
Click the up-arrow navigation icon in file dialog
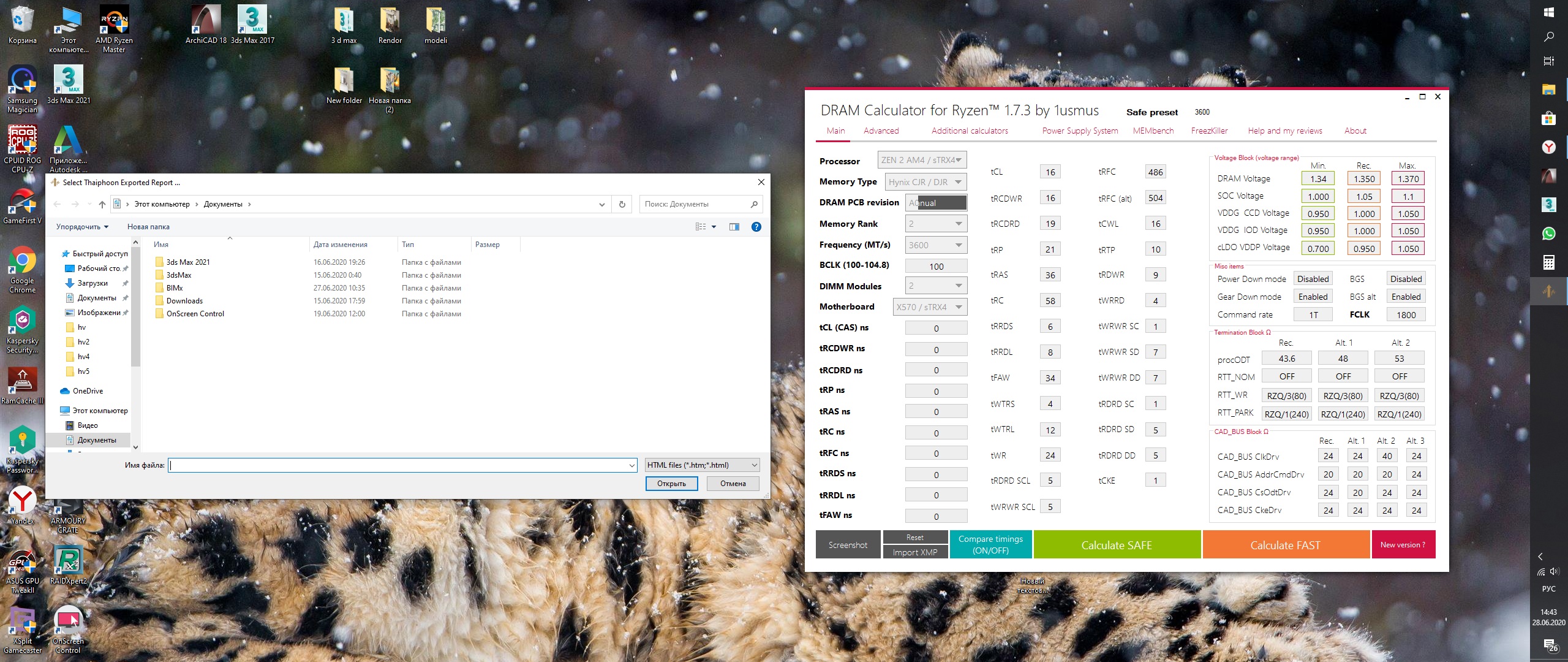click(x=102, y=204)
